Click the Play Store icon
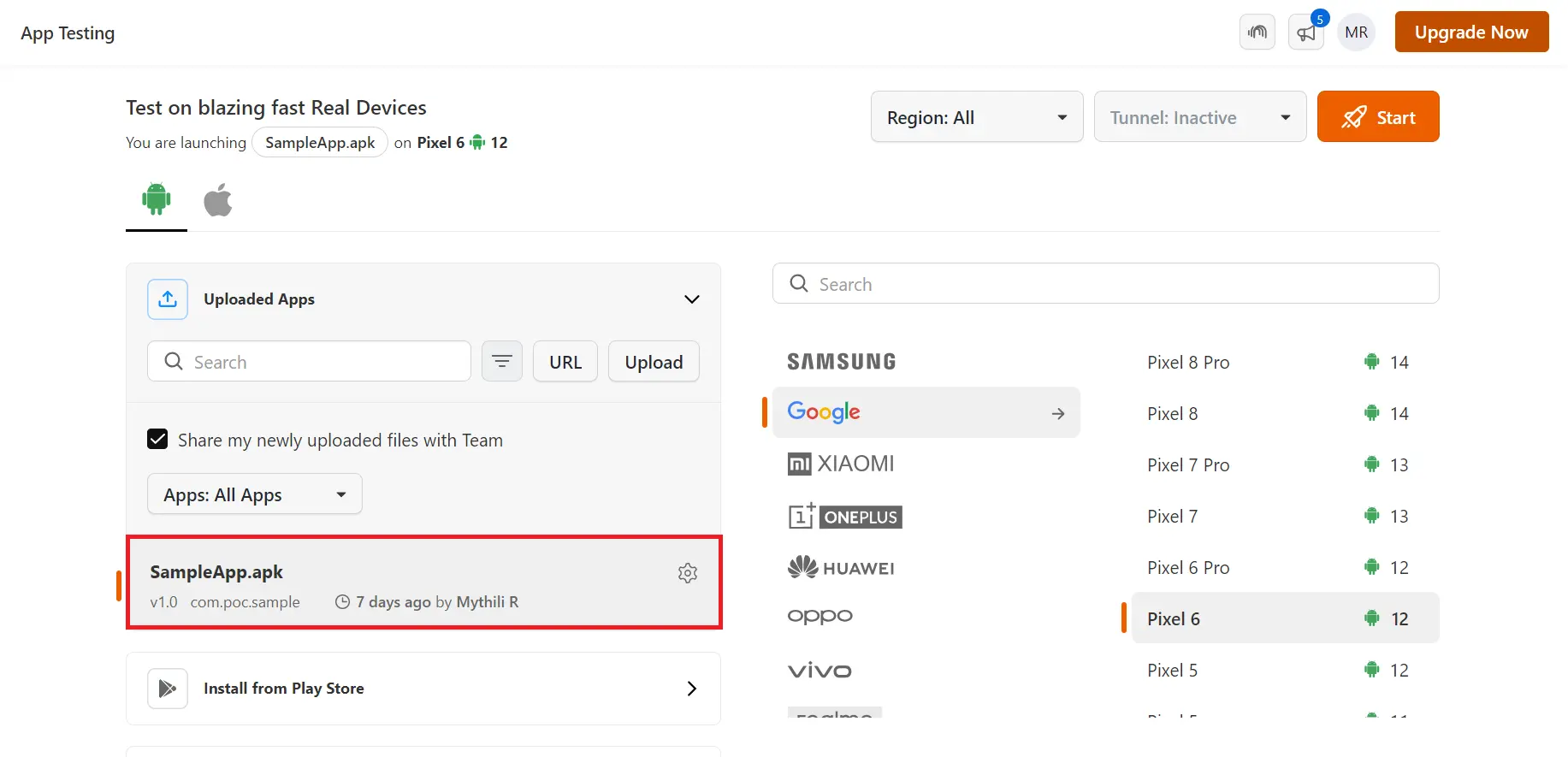Screen dimensions: 1568x757 [168, 689]
